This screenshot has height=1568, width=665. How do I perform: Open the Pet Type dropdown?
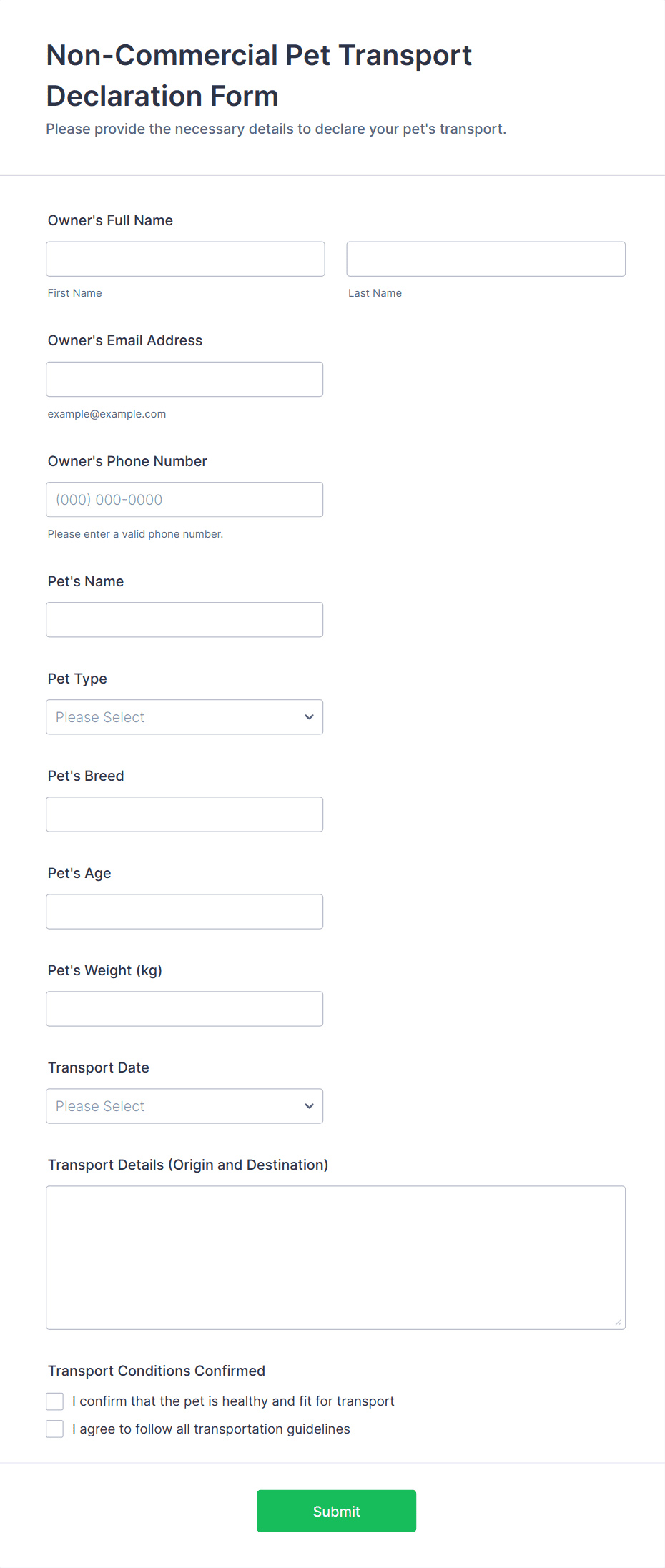(172, 717)
